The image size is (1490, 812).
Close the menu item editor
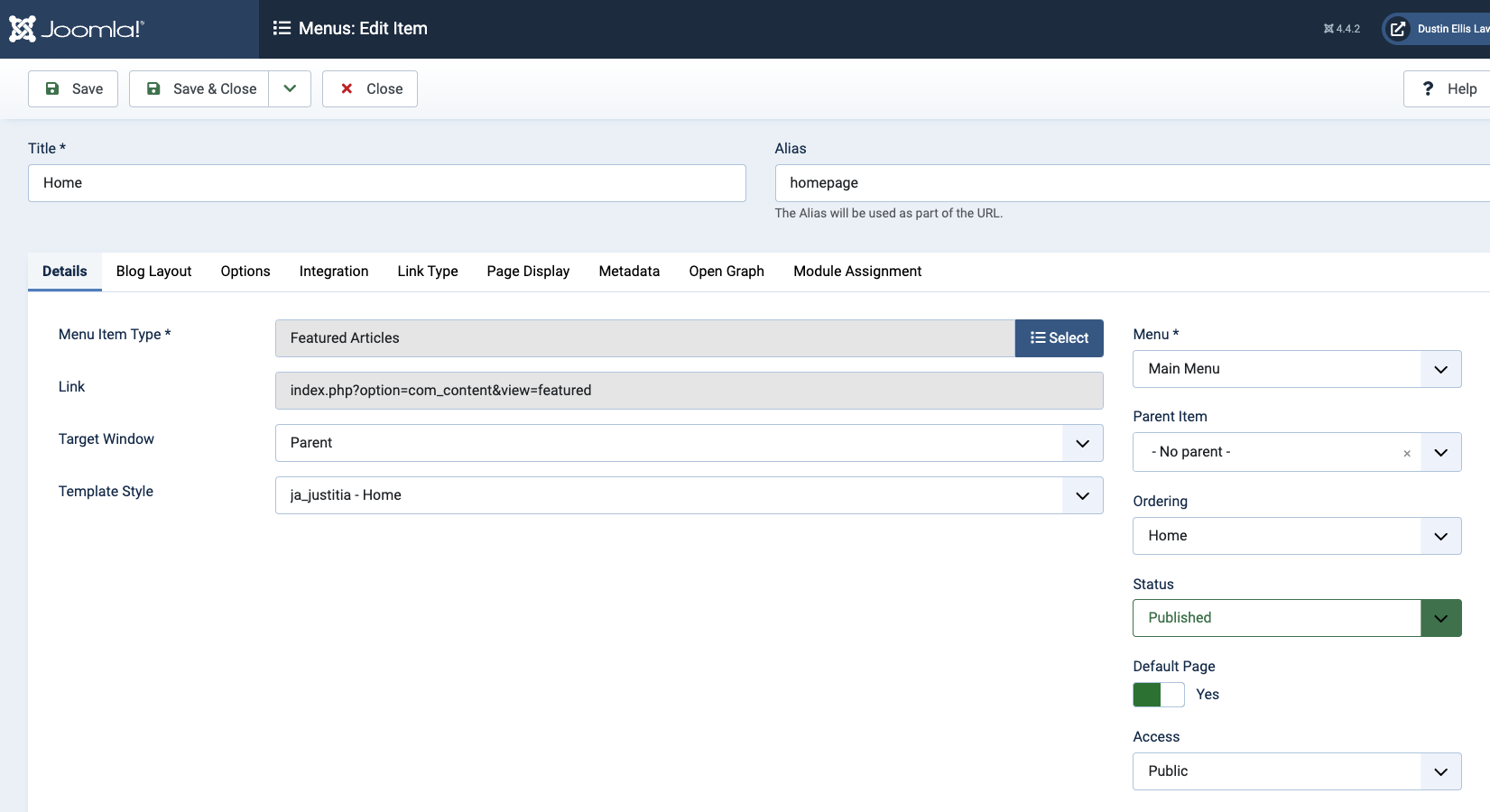[x=370, y=88]
